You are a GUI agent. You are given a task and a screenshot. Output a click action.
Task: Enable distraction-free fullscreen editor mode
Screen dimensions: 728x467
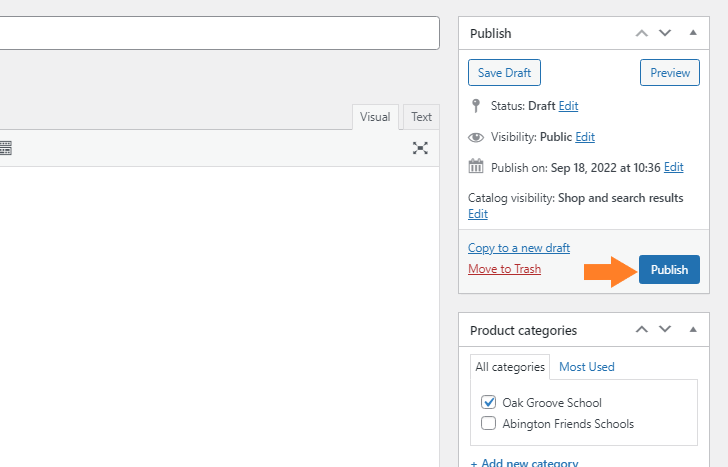tap(420, 148)
